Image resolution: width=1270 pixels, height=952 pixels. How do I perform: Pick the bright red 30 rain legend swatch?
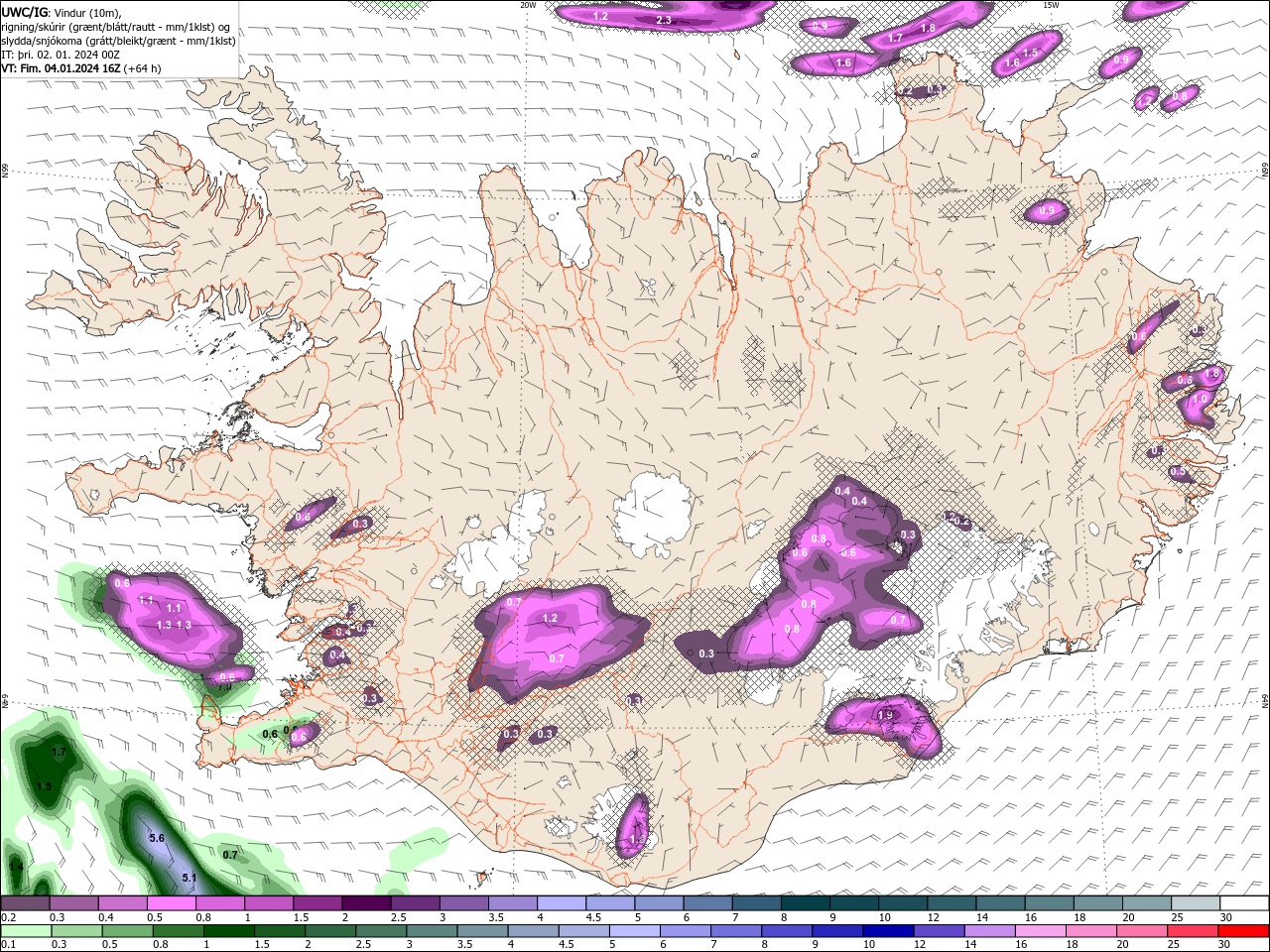tap(1243, 931)
